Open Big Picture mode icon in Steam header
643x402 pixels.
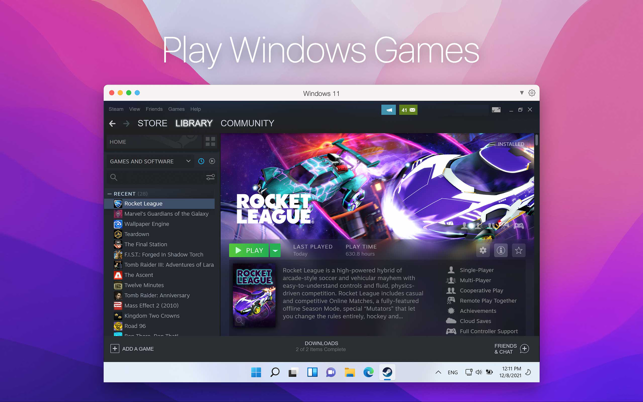496,110
